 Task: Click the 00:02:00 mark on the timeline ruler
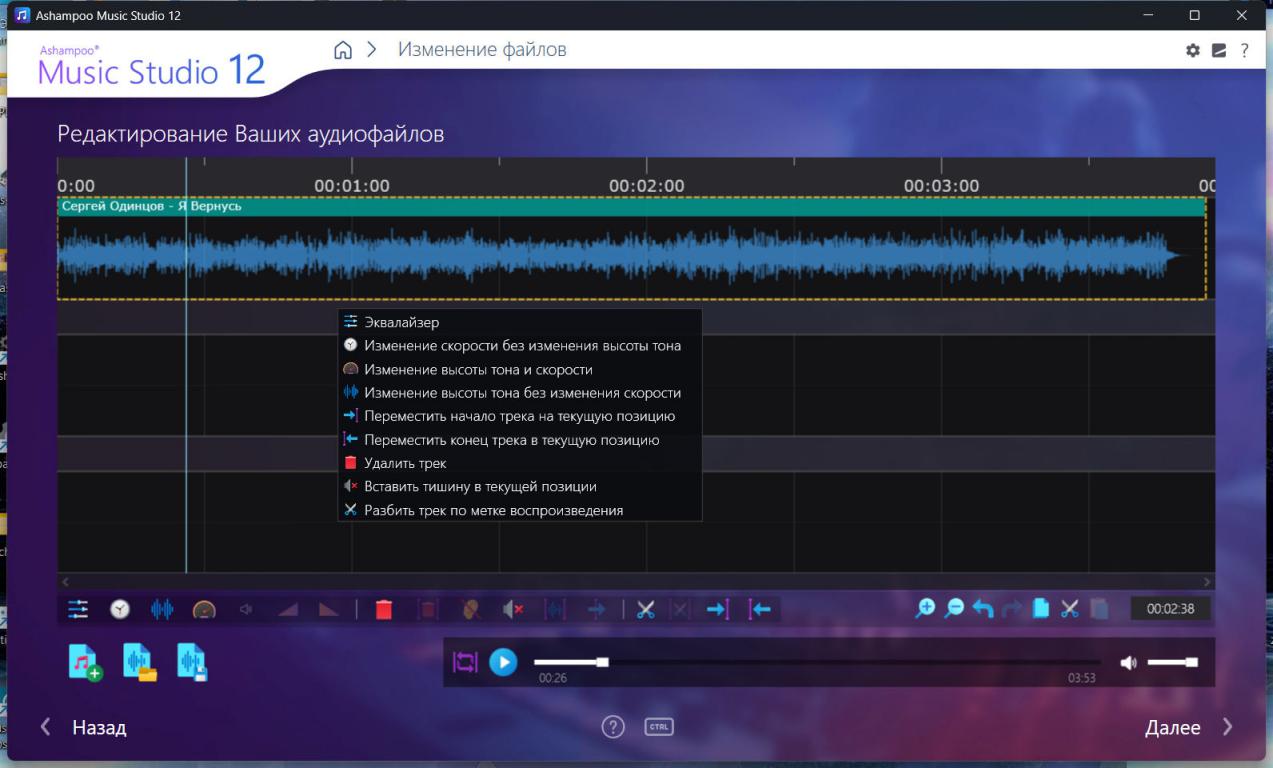647,185
